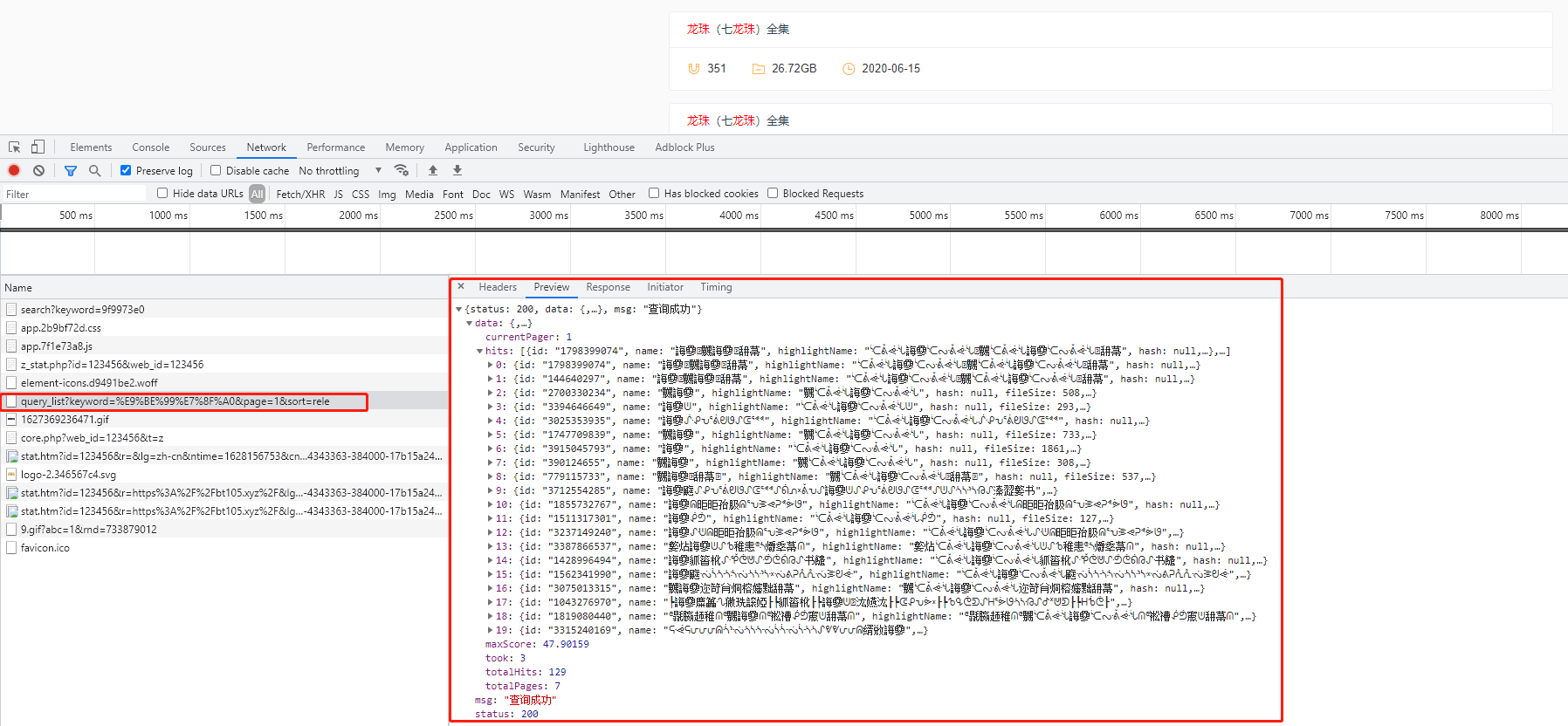Screen dimensions: 1568x726
Task: Collapse the hits array node
Action: click(479, 352)
